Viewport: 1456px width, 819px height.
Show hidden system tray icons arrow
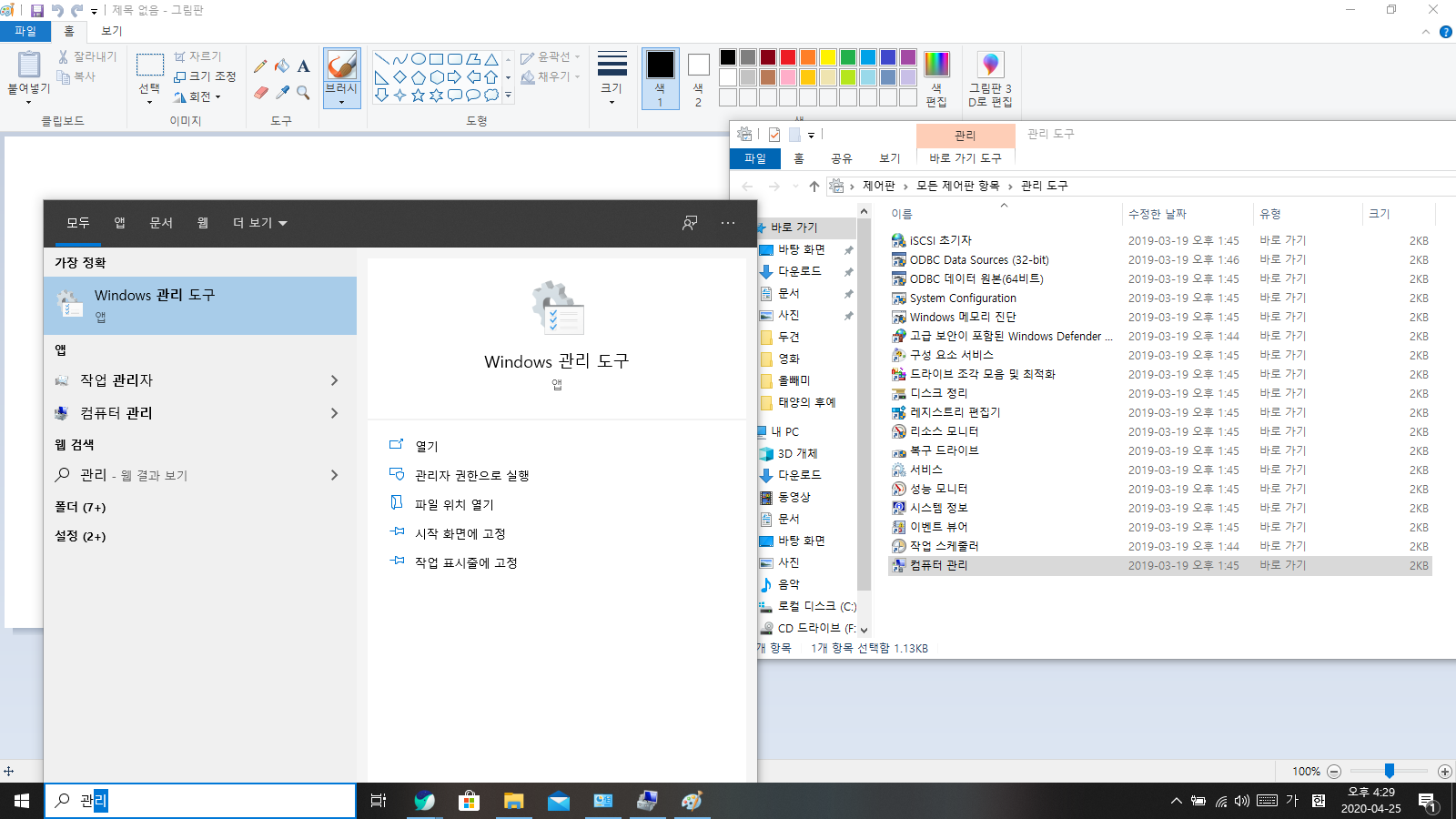click(1176, 801)
